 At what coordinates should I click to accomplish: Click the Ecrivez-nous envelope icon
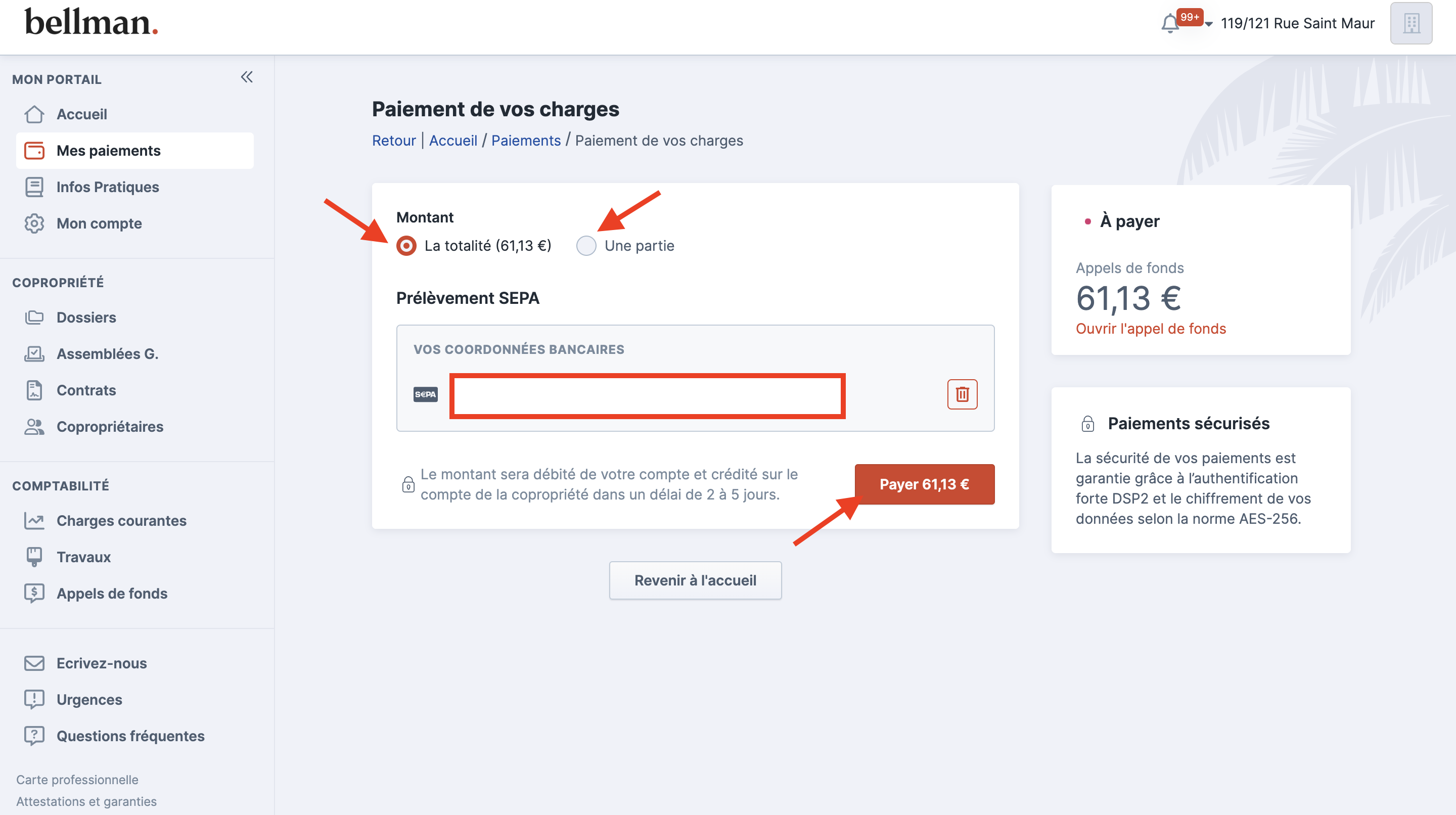click(34, 663)
